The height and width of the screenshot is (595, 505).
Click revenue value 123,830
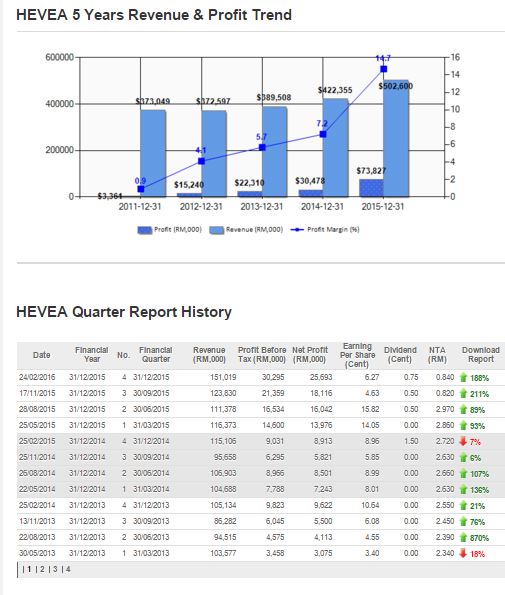223,394
